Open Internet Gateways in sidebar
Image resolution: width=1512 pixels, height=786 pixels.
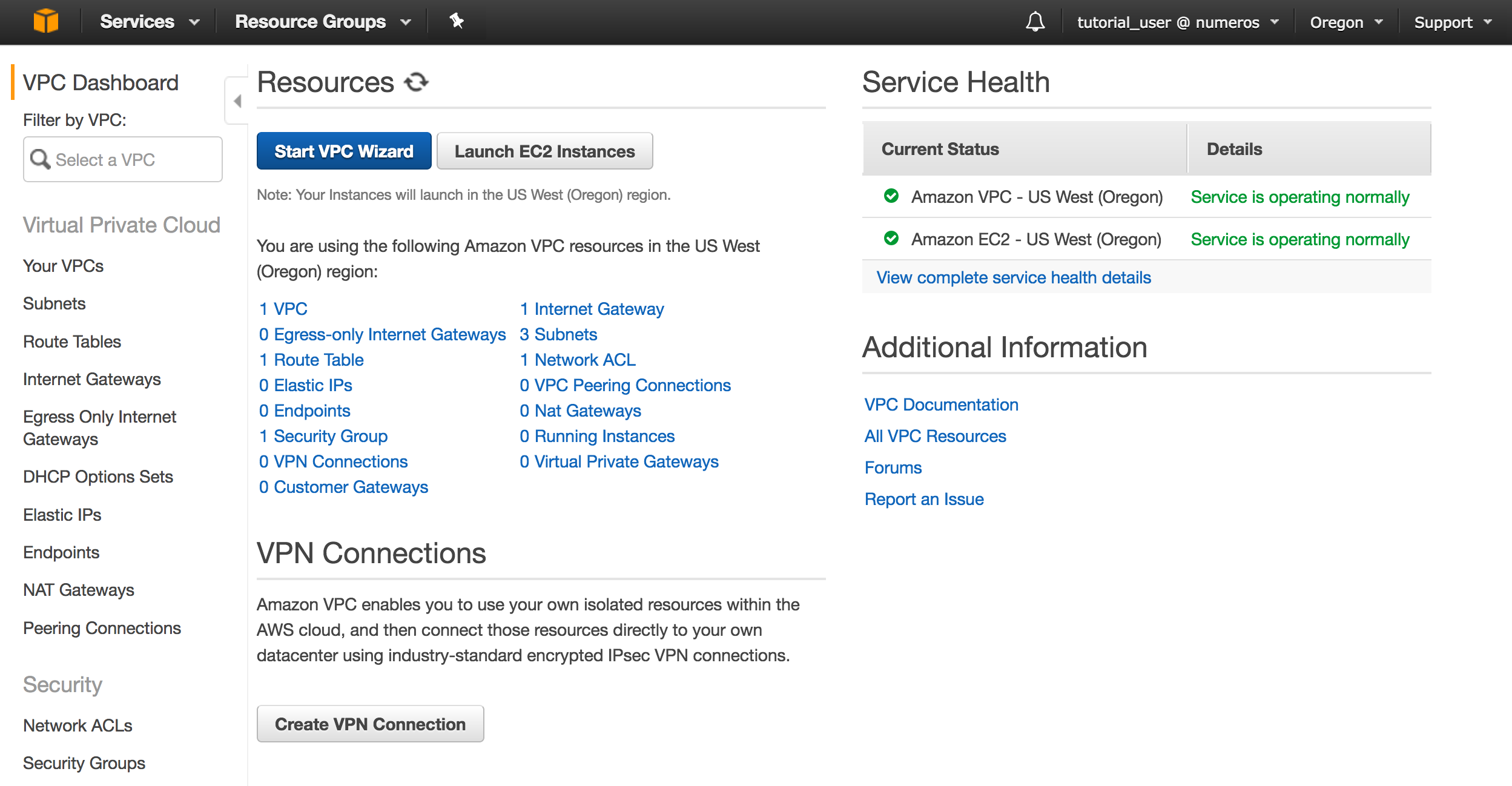tap(92, 379)
